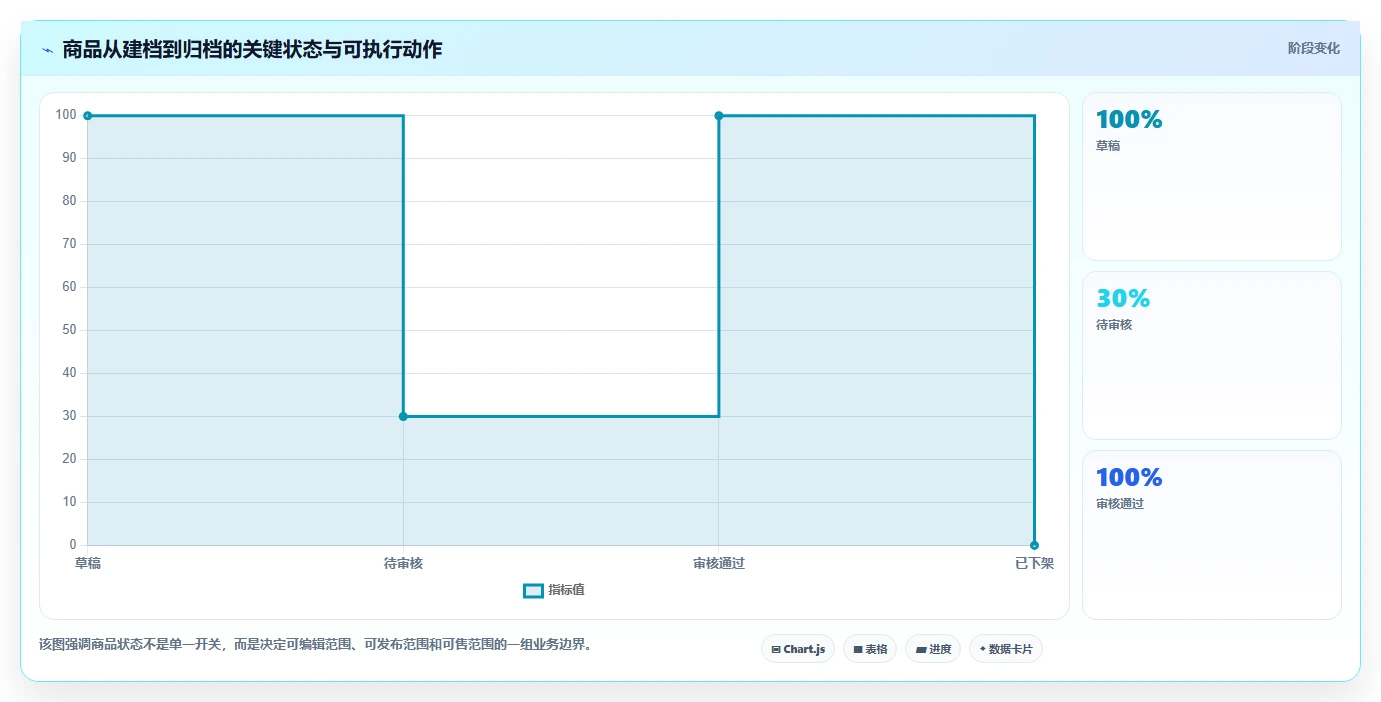Click the title 商品从建档到归档的关键状态与可执行动作

[x=252, y=49]
